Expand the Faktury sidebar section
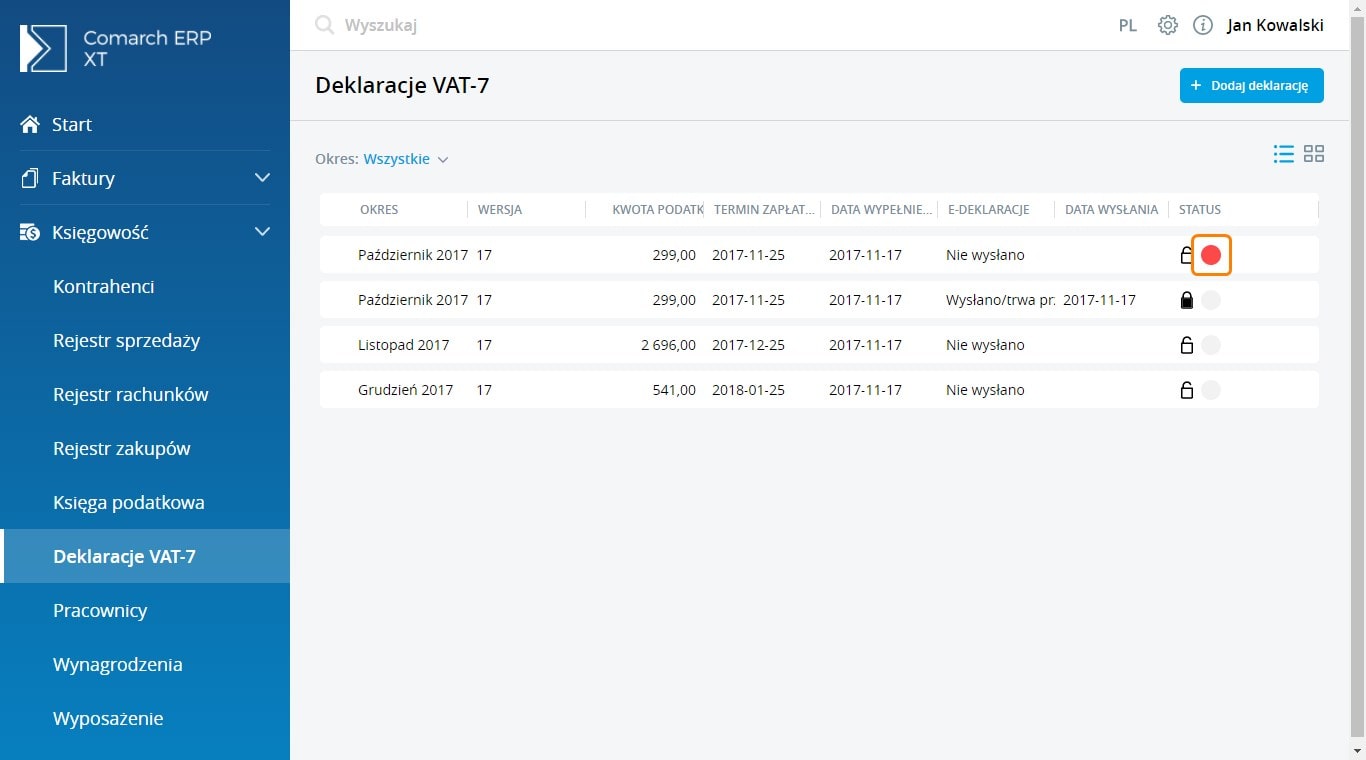The width and height of the screenshot is (1366, 760). click(x=262, y=178)
